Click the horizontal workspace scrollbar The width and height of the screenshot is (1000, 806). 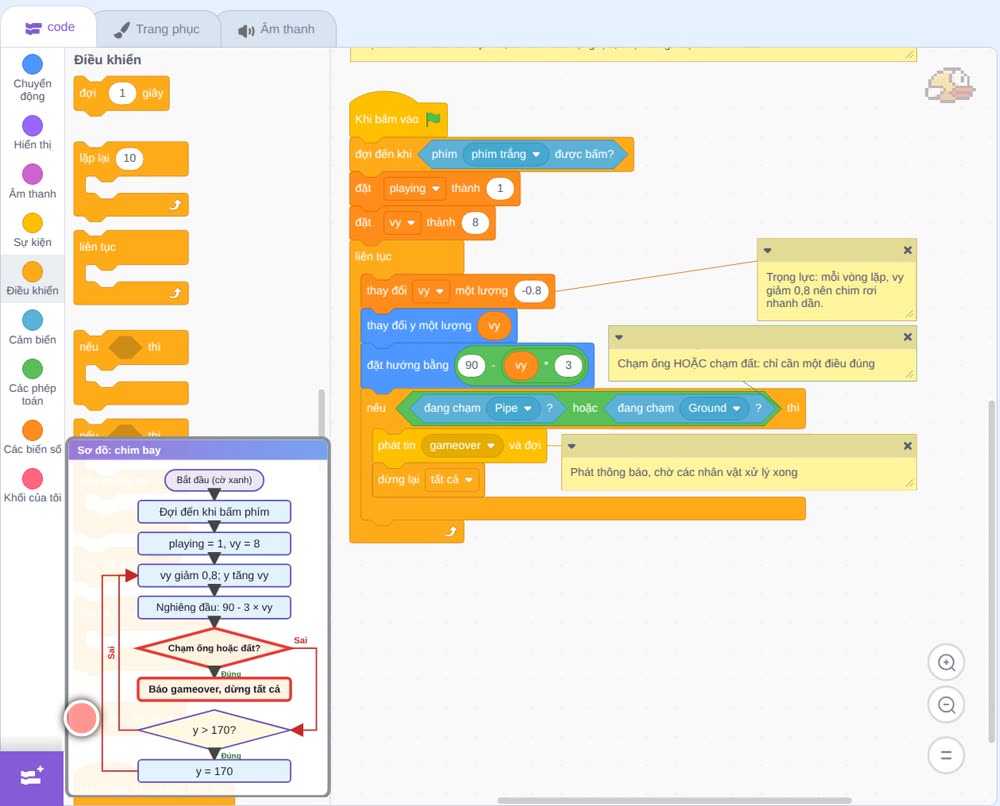[674, 800]
